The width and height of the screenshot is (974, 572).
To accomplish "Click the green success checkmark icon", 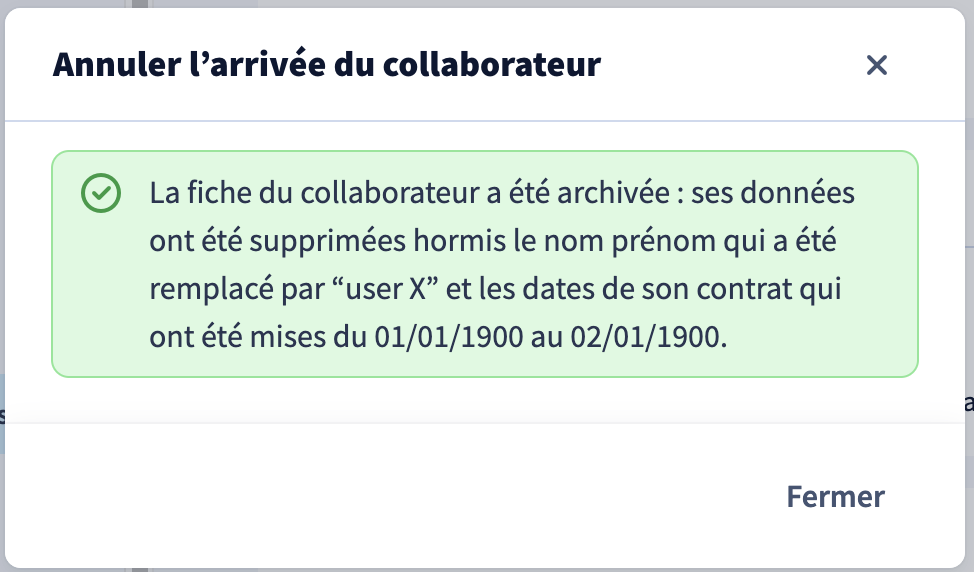I will [x=101, y=193].
